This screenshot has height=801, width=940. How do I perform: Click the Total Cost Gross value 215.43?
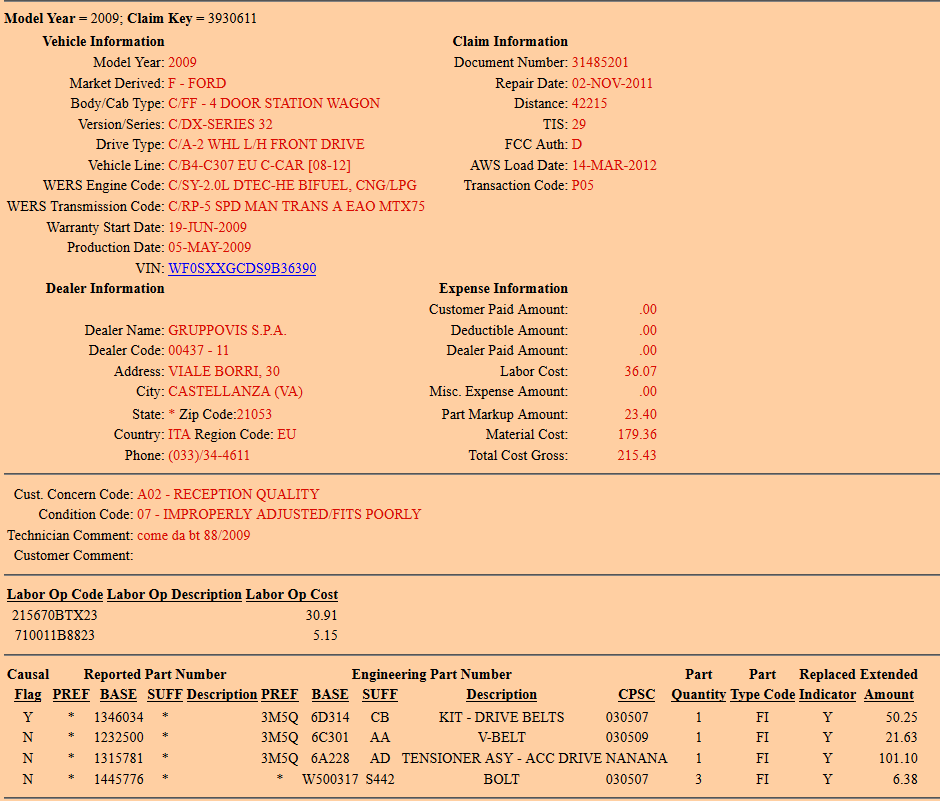tap(637, 455)
